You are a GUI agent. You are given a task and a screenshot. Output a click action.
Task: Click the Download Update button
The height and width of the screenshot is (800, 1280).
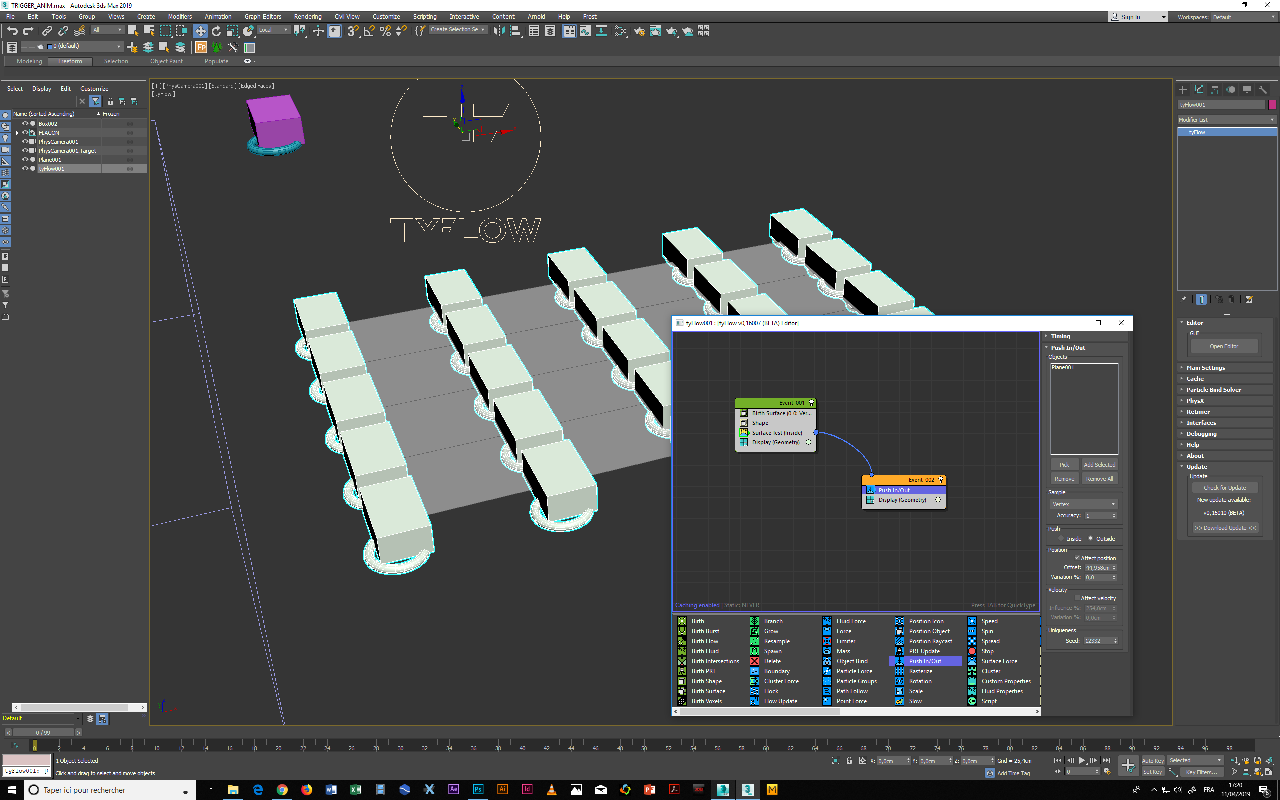tap(1225, 527)
